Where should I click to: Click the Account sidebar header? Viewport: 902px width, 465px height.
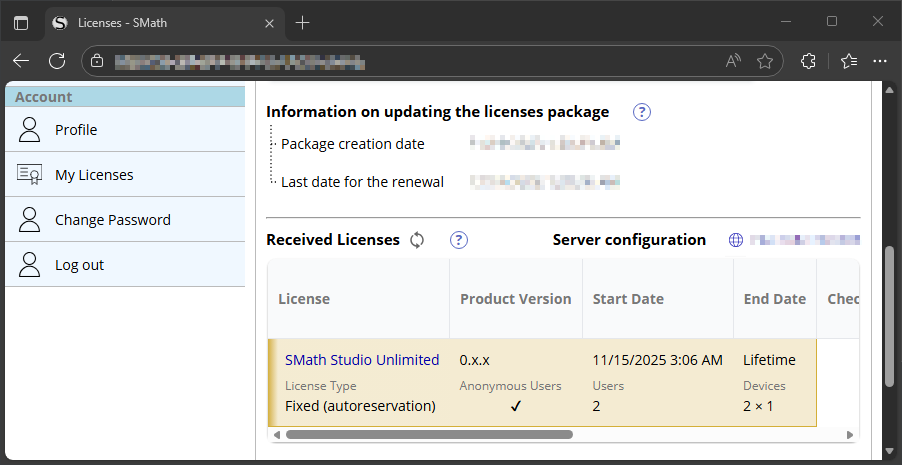(125, 97)
